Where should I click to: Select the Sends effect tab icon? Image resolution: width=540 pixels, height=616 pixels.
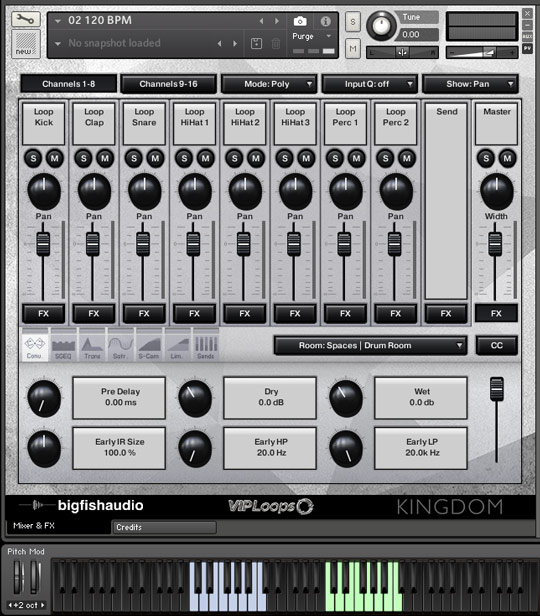point(206,347)
